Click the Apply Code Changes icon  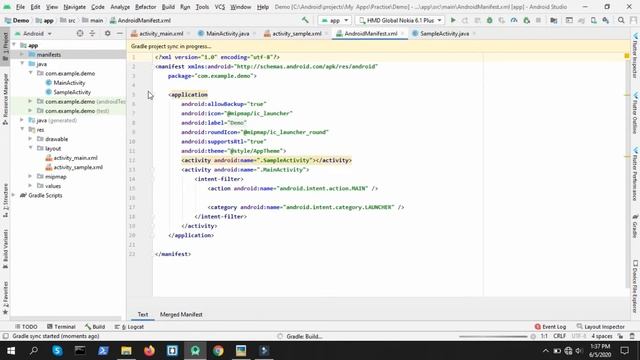tap(477, 20)
